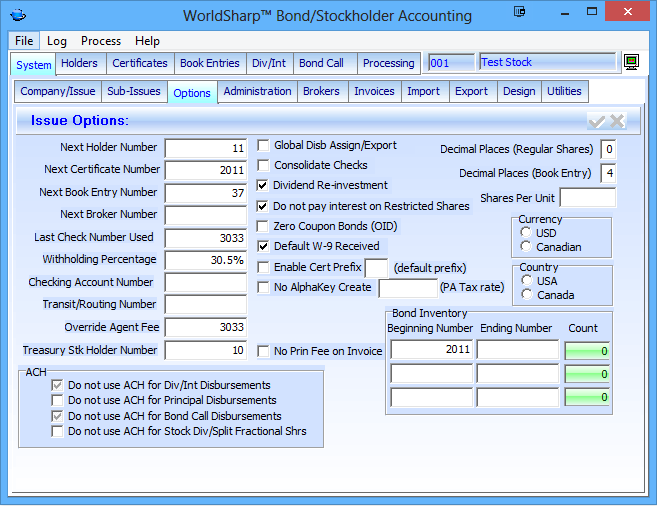Open the Utilities sub-tab
Screen dimensions: 657x506
click(x=564, y=91)
